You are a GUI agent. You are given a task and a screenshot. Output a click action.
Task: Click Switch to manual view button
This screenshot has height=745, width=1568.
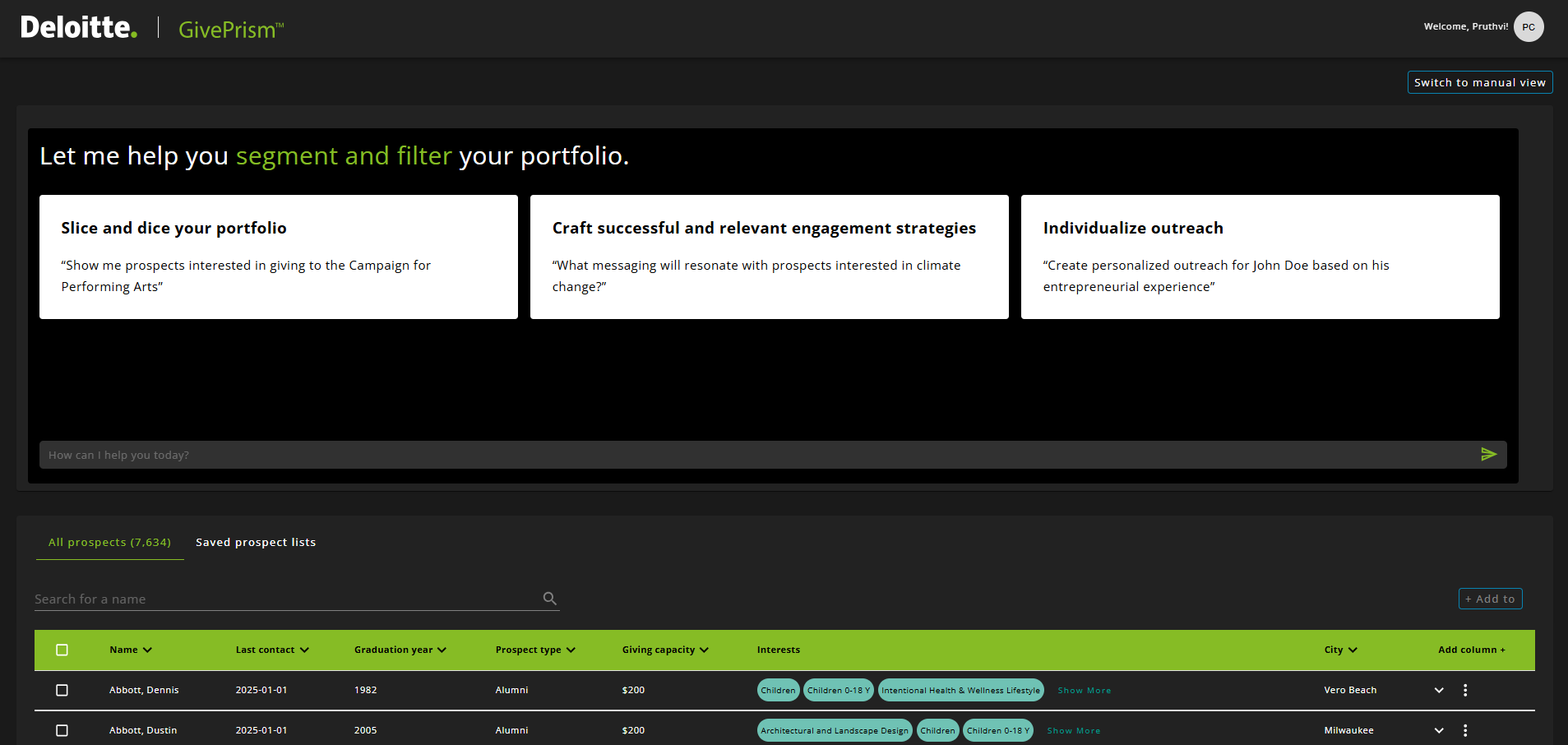tap(1479, 82)
